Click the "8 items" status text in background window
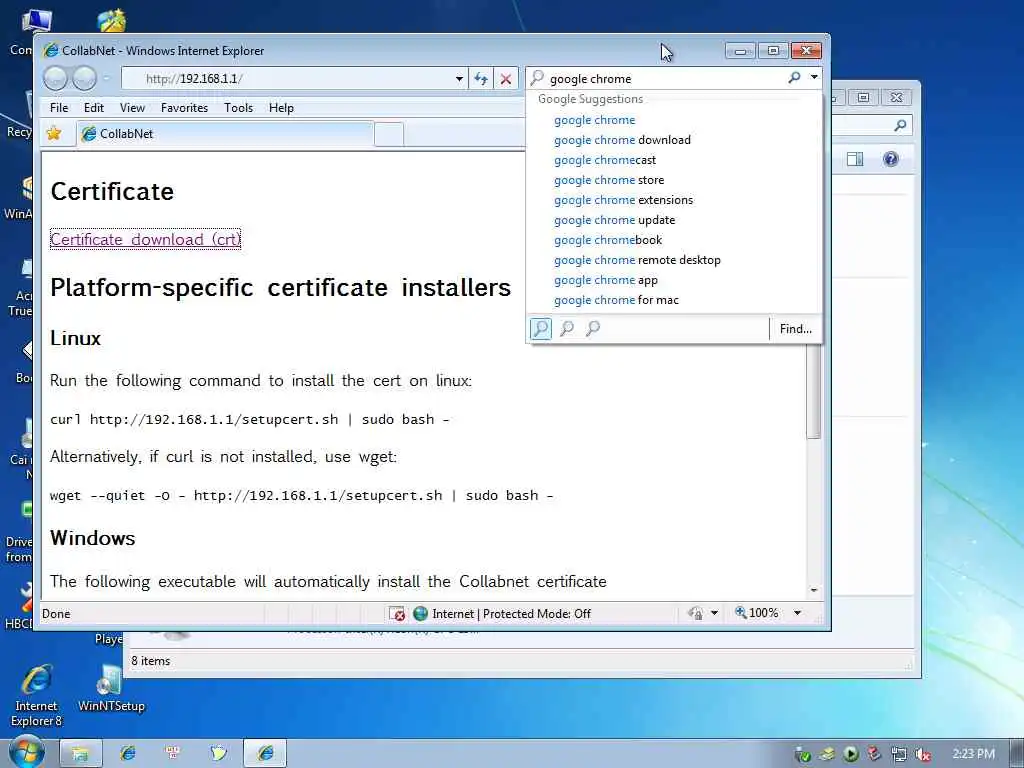Screen dimensions: 1024x768 [150, 661]
